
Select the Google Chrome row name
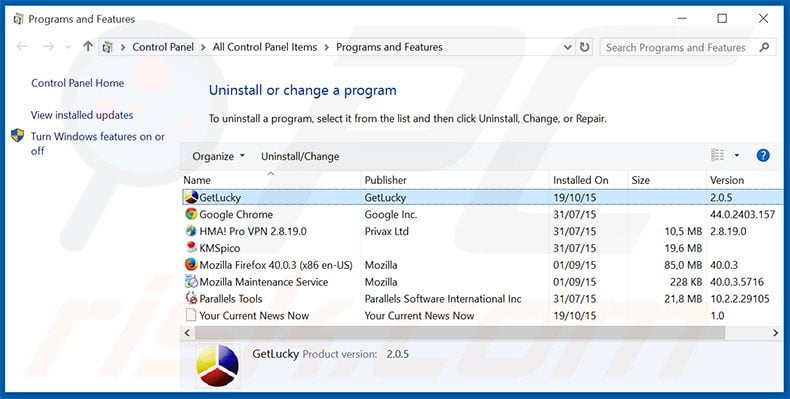(236, 214)
